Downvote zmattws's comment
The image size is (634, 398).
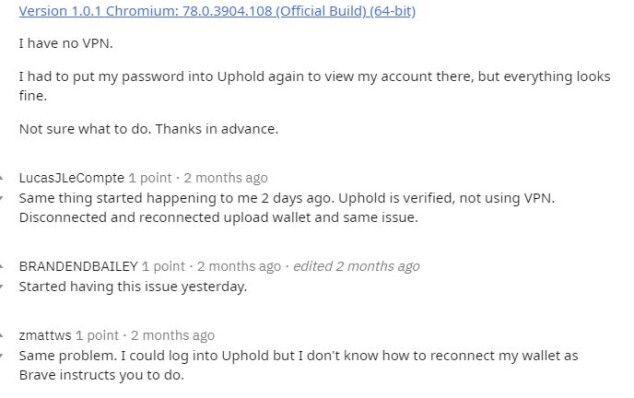pyautogui.click(x=2, y=356)
